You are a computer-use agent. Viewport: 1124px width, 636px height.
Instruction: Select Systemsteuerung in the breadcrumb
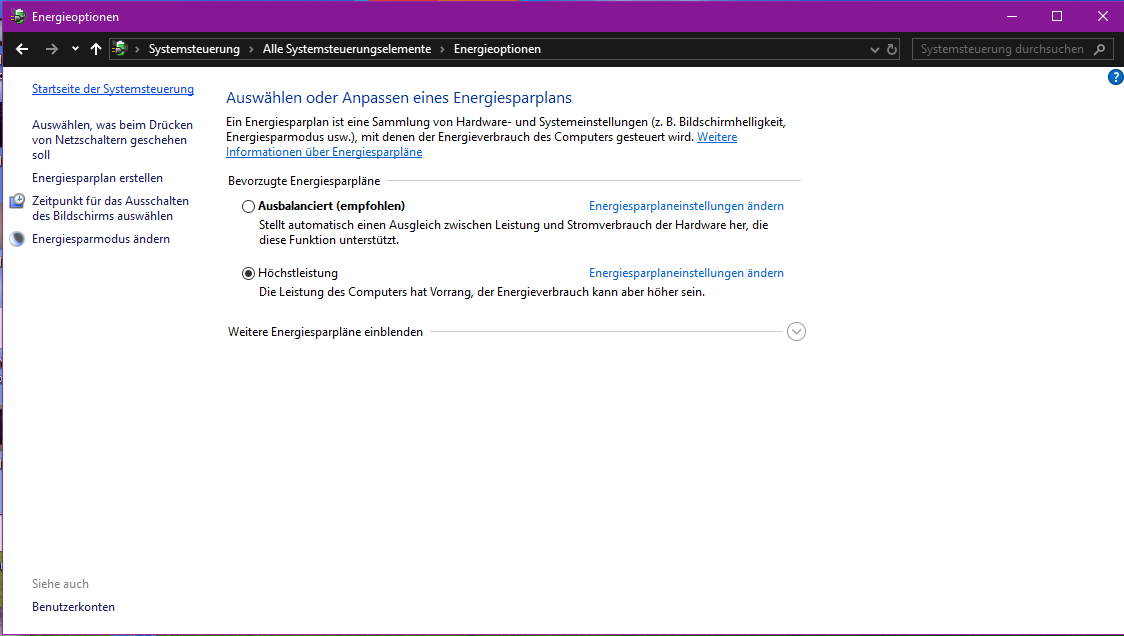194,49
